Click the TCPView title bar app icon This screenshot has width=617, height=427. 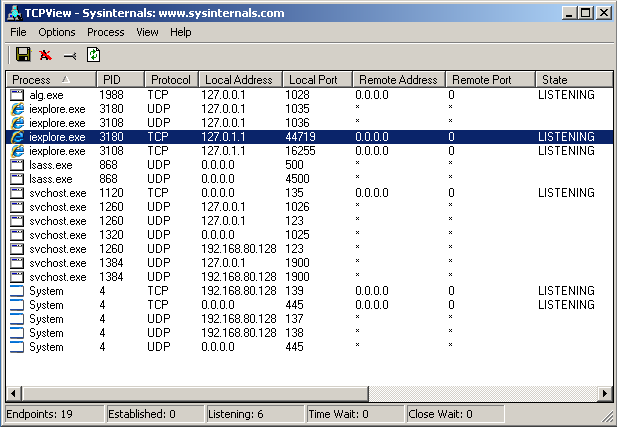(14, 13)
